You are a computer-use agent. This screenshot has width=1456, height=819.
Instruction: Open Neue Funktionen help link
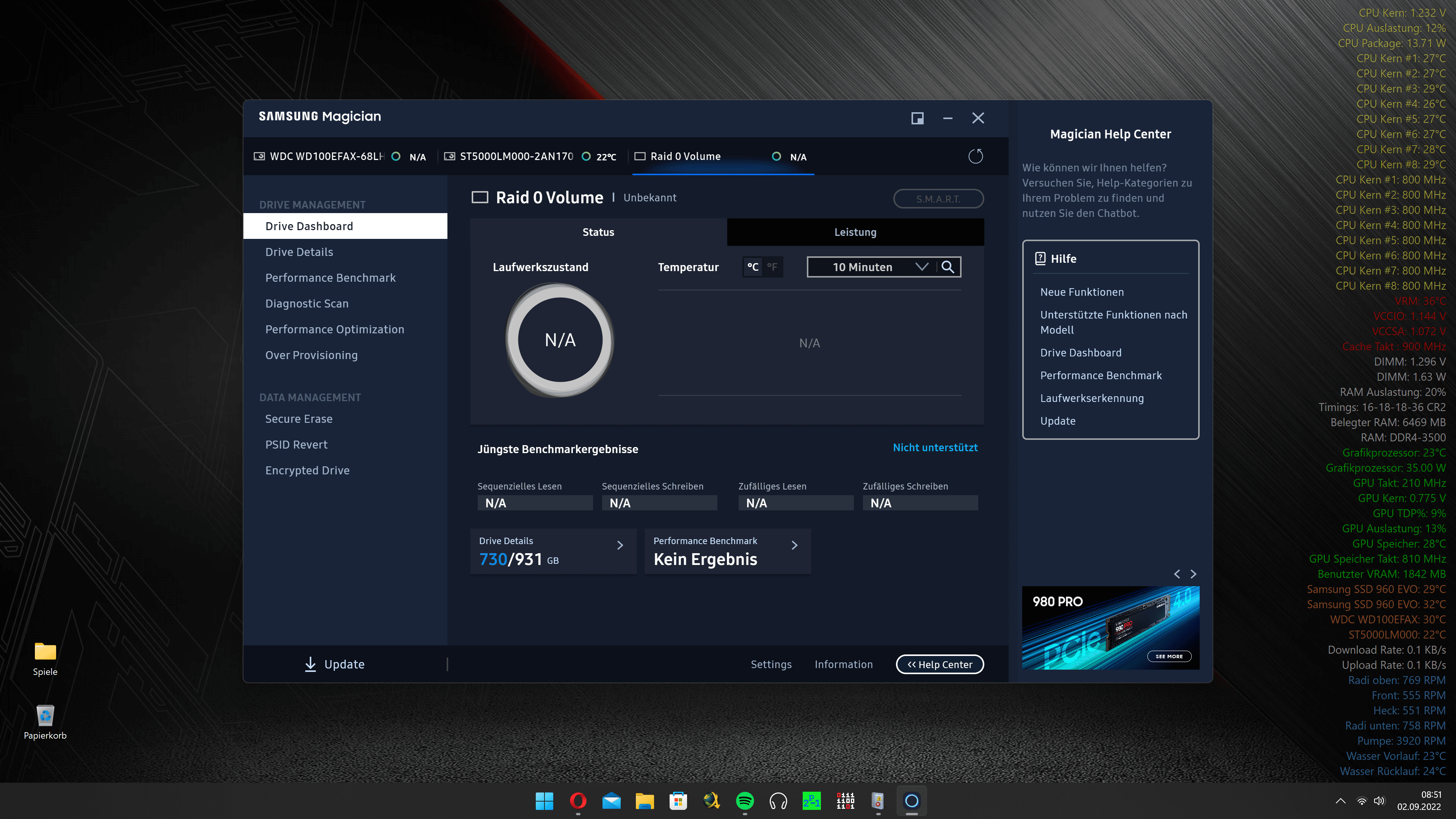tap(1082, 292)
